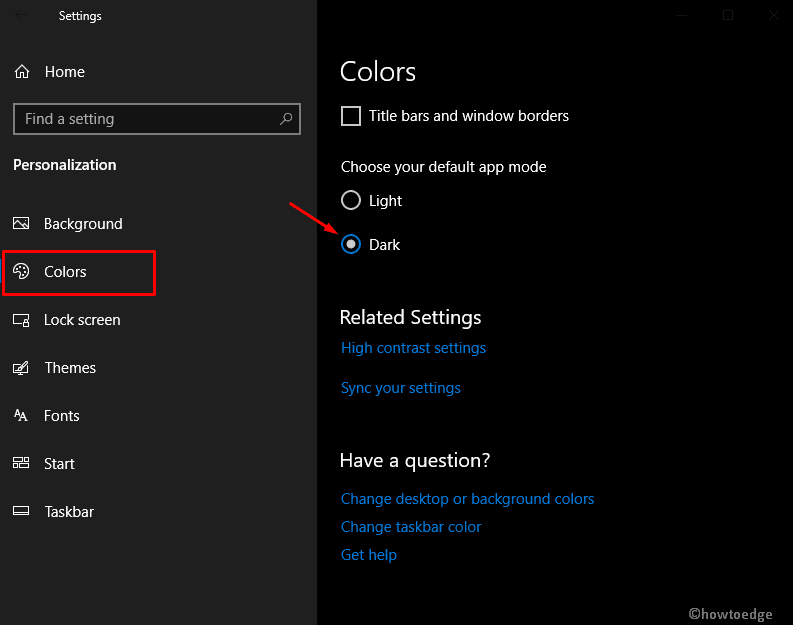
Task: Click the Lock screen icon
Action: tap(21, 320)
